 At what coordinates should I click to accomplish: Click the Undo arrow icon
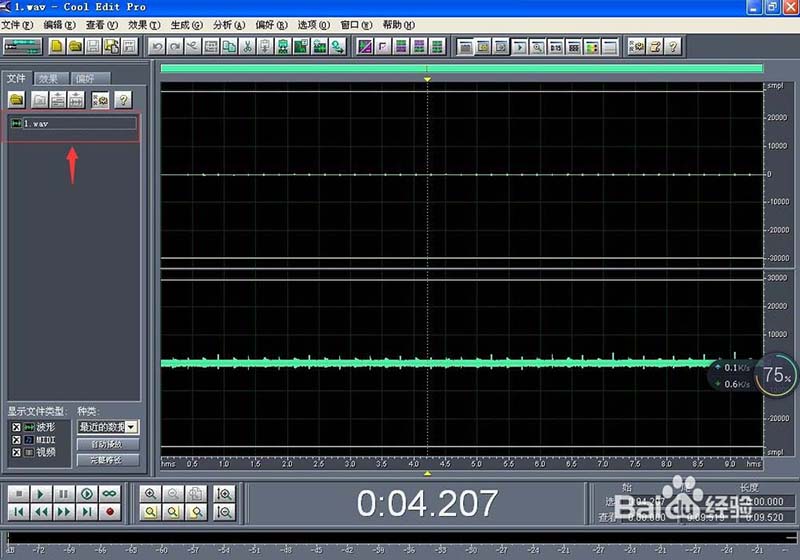click(157, 47)
